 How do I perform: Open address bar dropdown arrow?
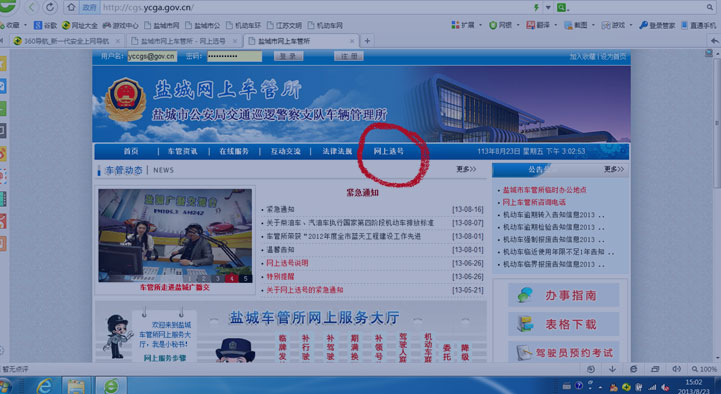(x=548, y=7)
